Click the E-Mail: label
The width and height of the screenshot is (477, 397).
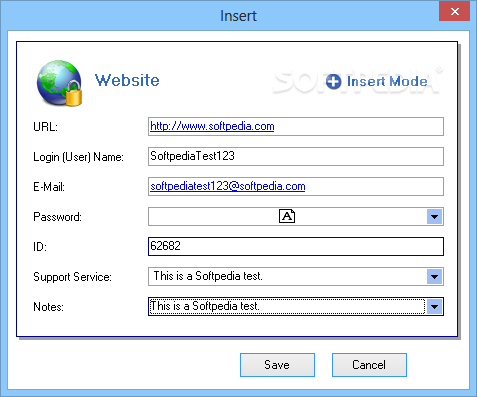coord(49,187)
